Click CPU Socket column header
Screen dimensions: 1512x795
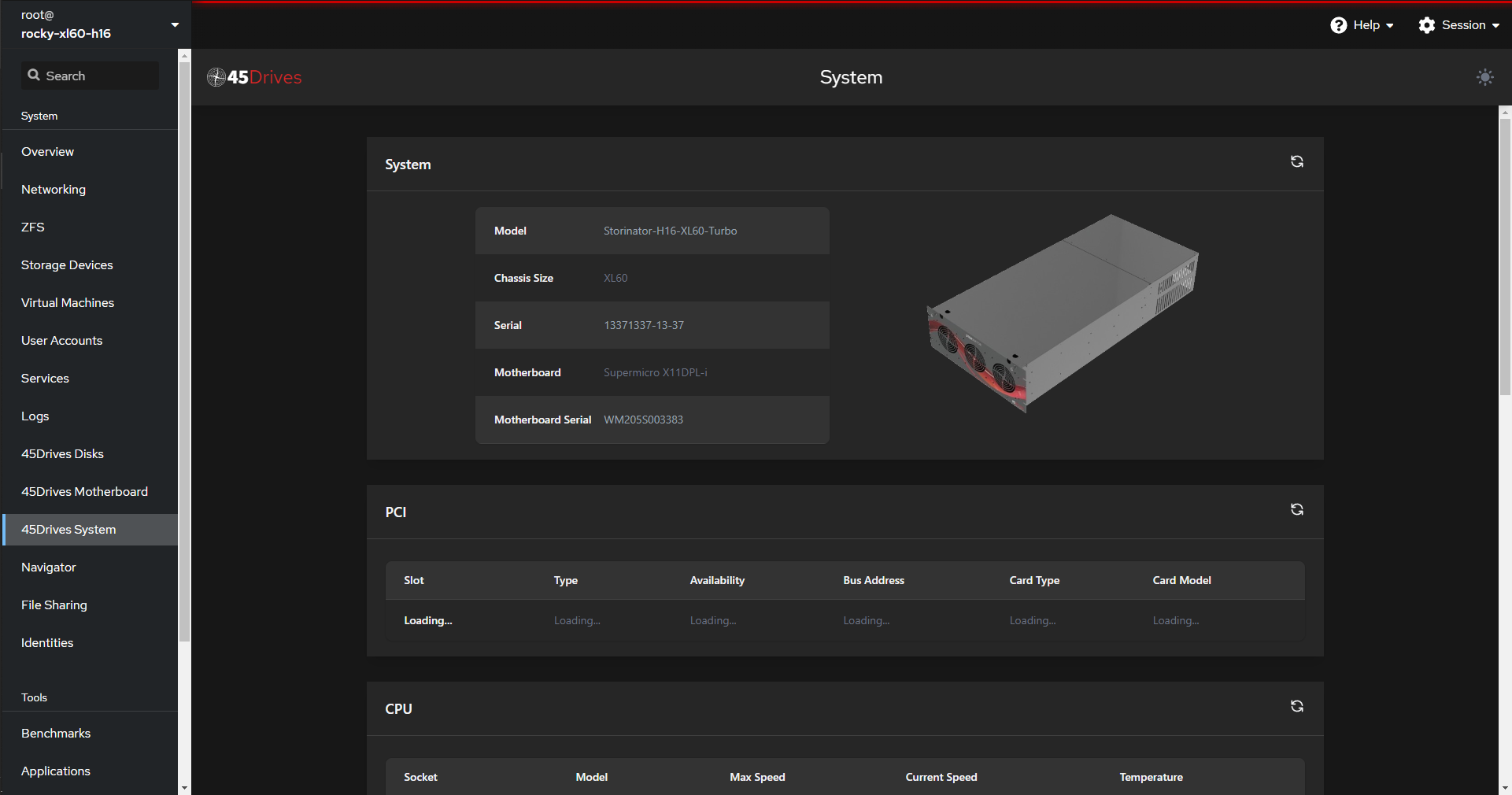420,777
